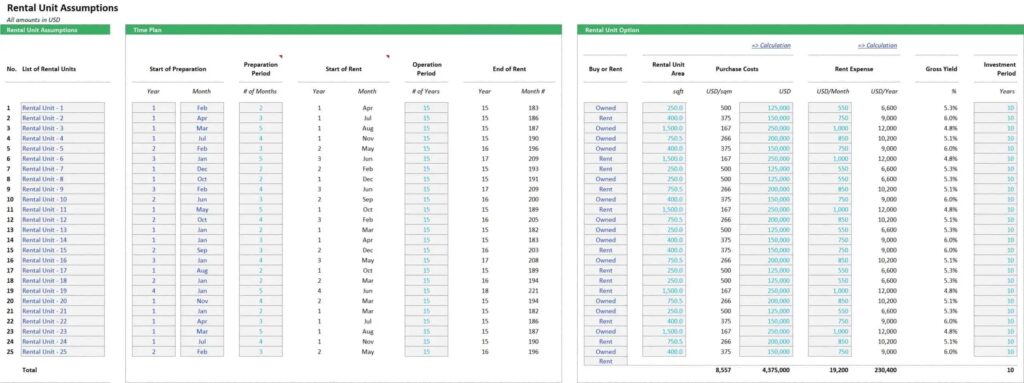This screenshot has width=1024, height=383.
Task: Click the investment period cell for Rental Unit - 1
Action: 995,108
